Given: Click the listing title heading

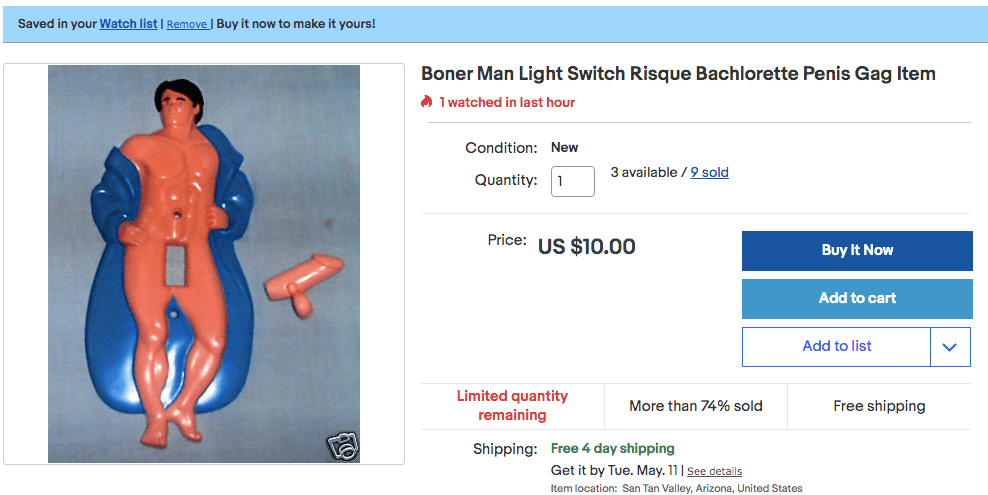Looking at the screenshot, I should click(x=678, y=74).
